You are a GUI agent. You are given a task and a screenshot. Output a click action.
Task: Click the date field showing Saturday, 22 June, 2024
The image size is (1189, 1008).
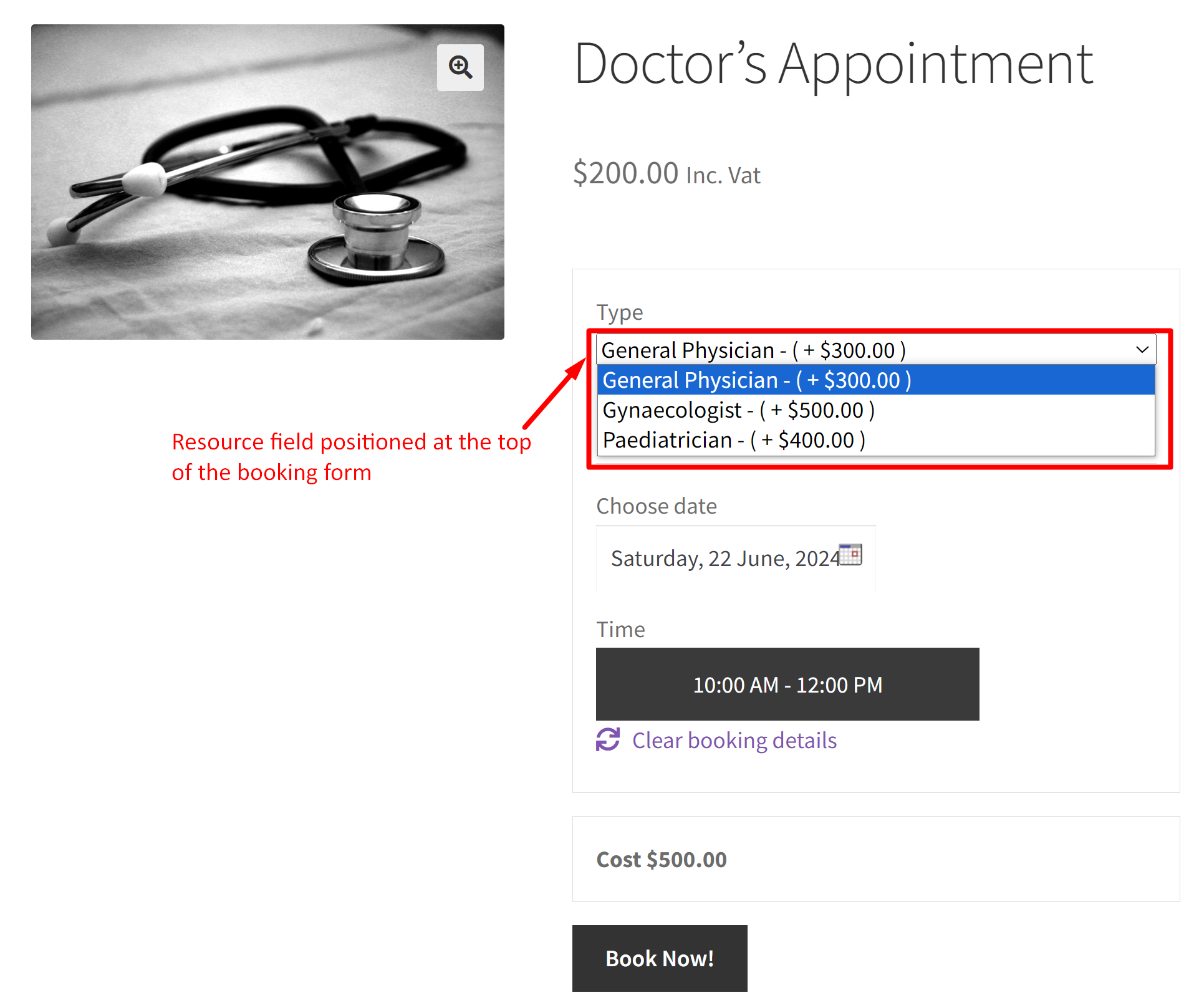coord(723,559)
